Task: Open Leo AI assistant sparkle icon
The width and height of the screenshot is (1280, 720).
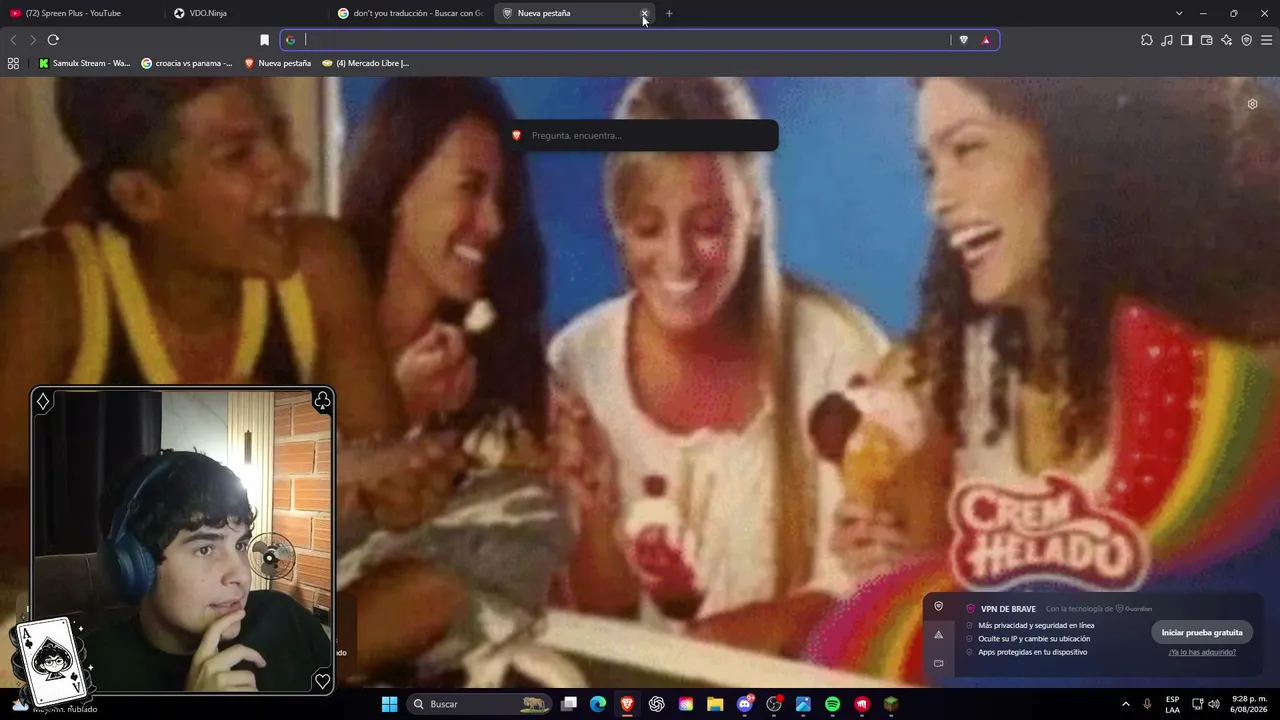Action: (1227, 40)
